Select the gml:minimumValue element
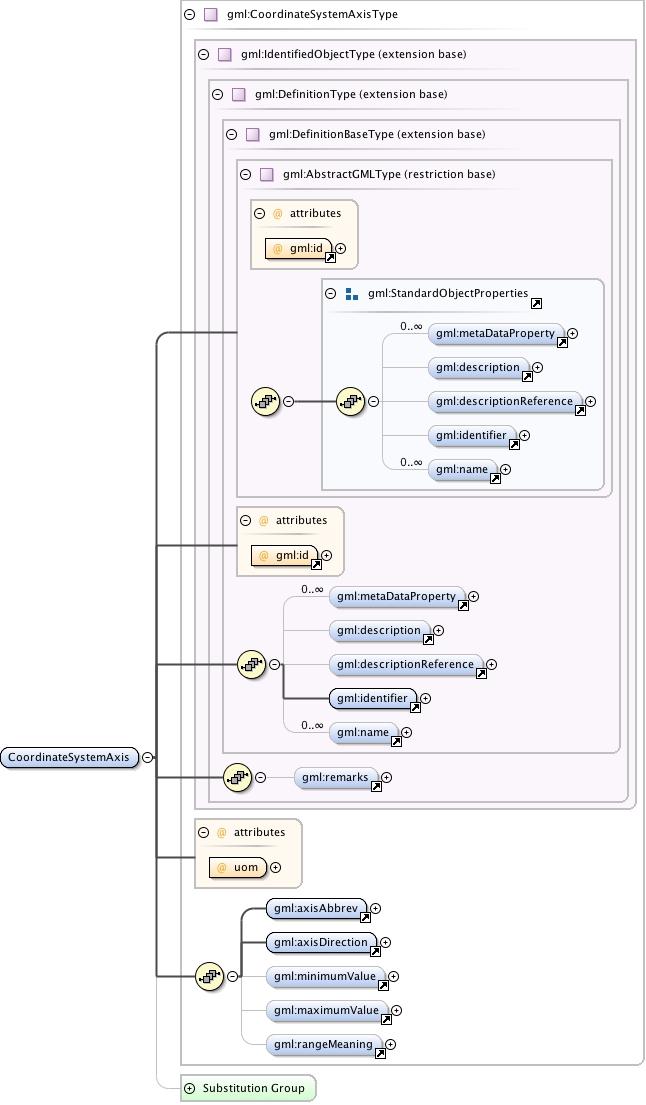646x1105 pixels. point(325,976)
